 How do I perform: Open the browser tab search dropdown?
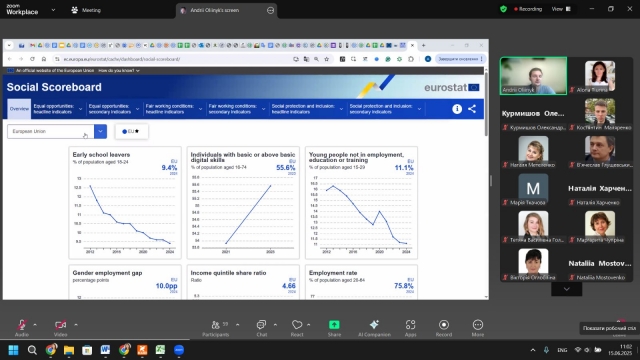coord(9,45)
